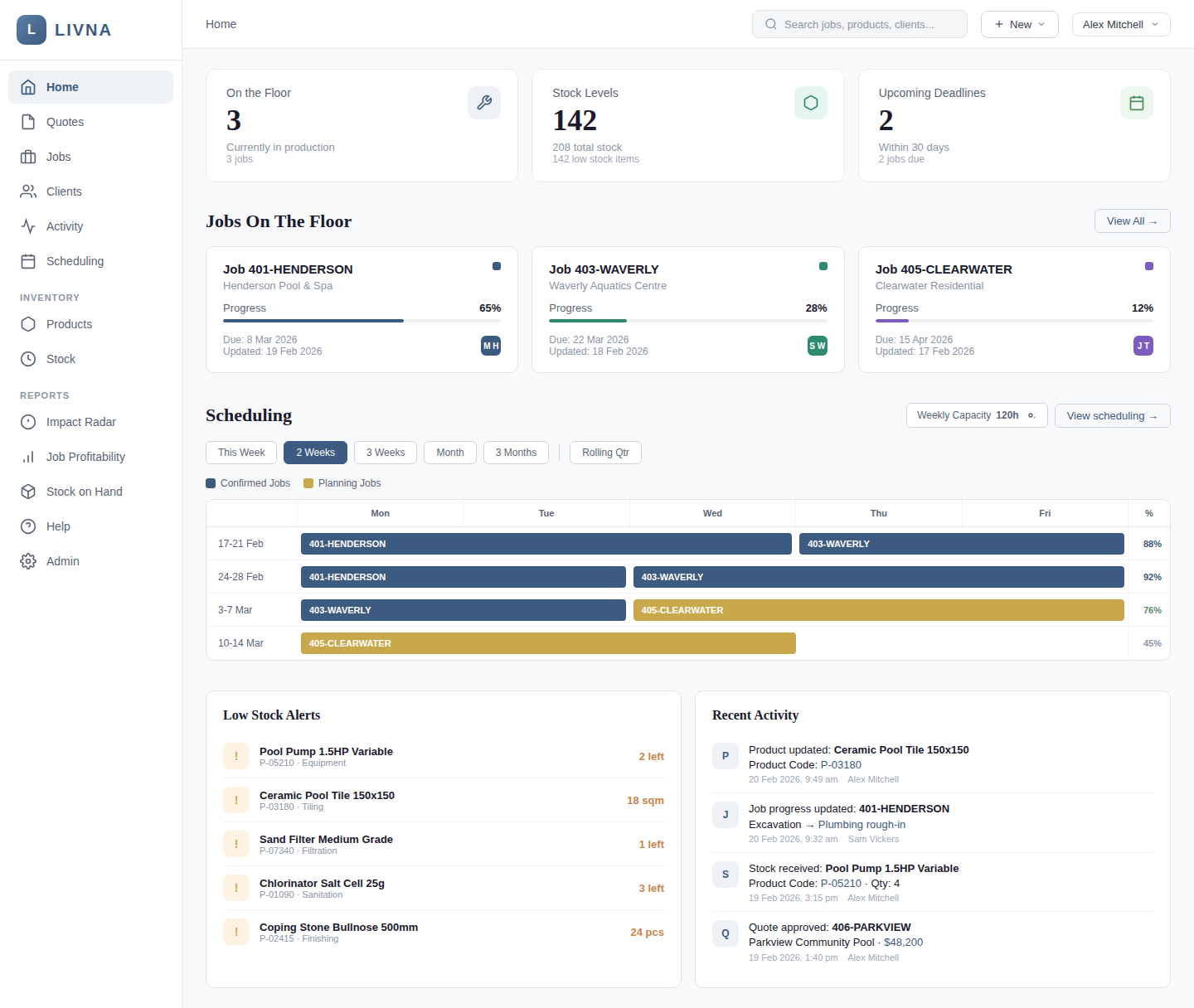Click the search jobs, products, clients field
This screenshot has height=1008, width=1194.
point(860,25)
